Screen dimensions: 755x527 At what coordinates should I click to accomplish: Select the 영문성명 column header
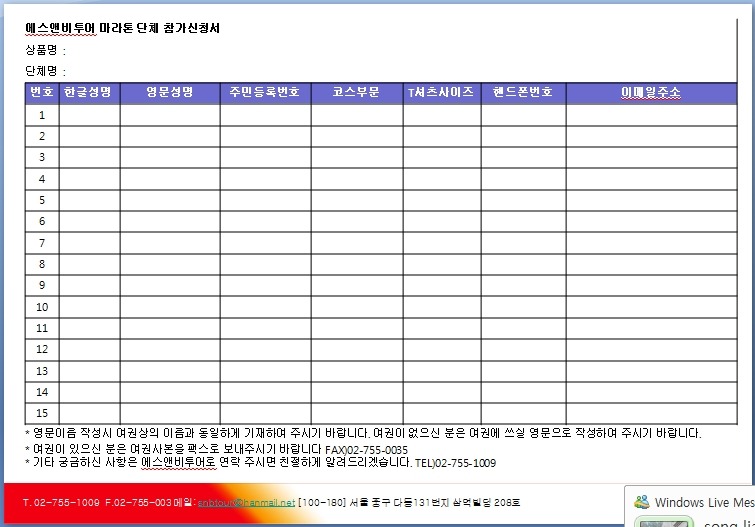click(170, 93)
